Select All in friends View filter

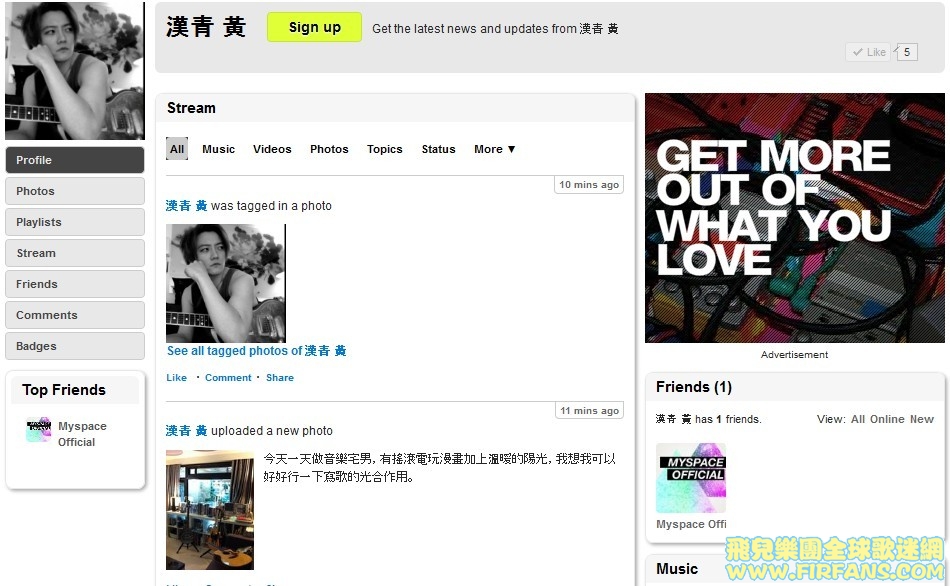858,419
